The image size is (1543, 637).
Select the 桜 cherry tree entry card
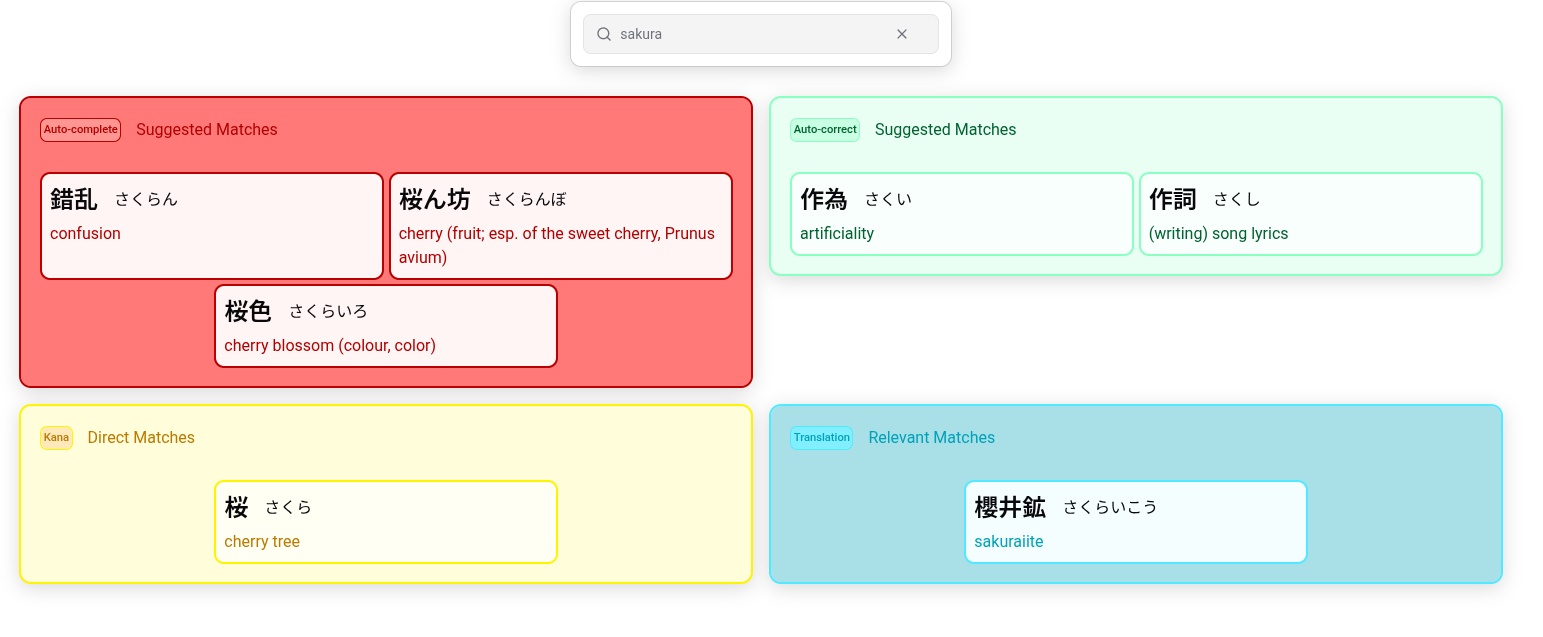click(x=386, y=521)
